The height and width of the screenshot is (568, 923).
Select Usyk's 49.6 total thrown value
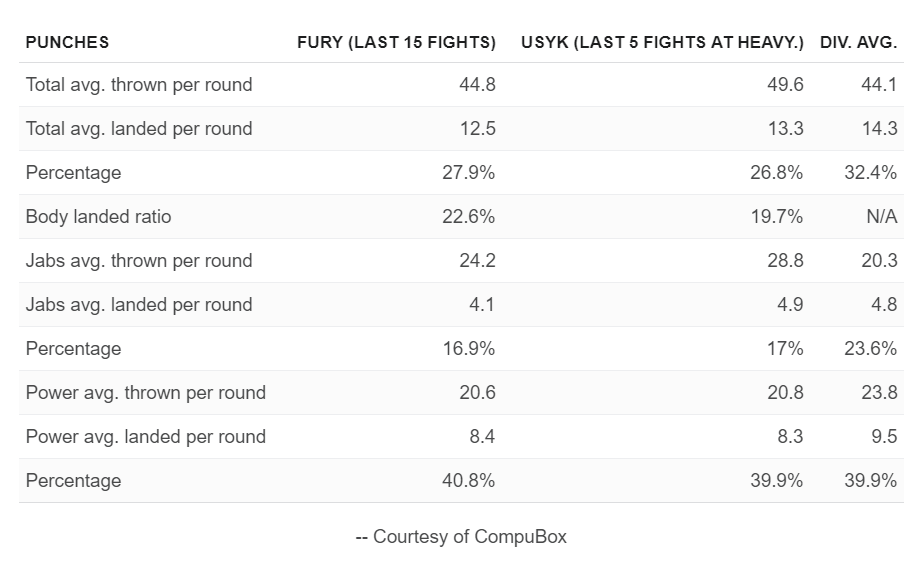[x=785, y=85]
